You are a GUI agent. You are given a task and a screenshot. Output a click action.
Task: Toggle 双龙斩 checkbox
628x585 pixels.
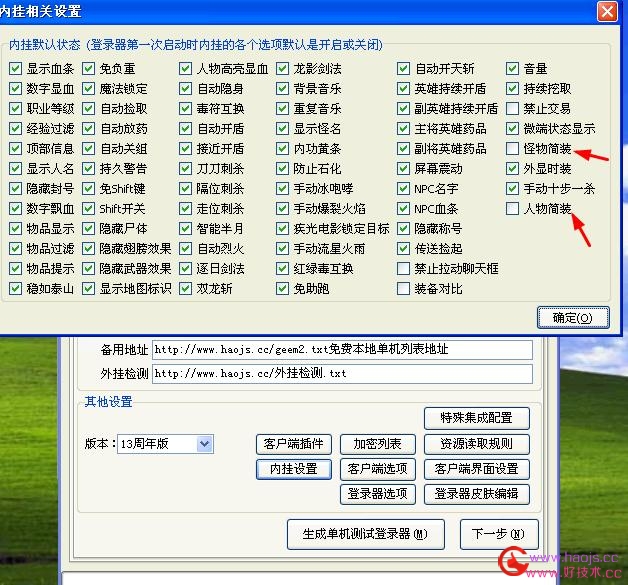point(185,289)
